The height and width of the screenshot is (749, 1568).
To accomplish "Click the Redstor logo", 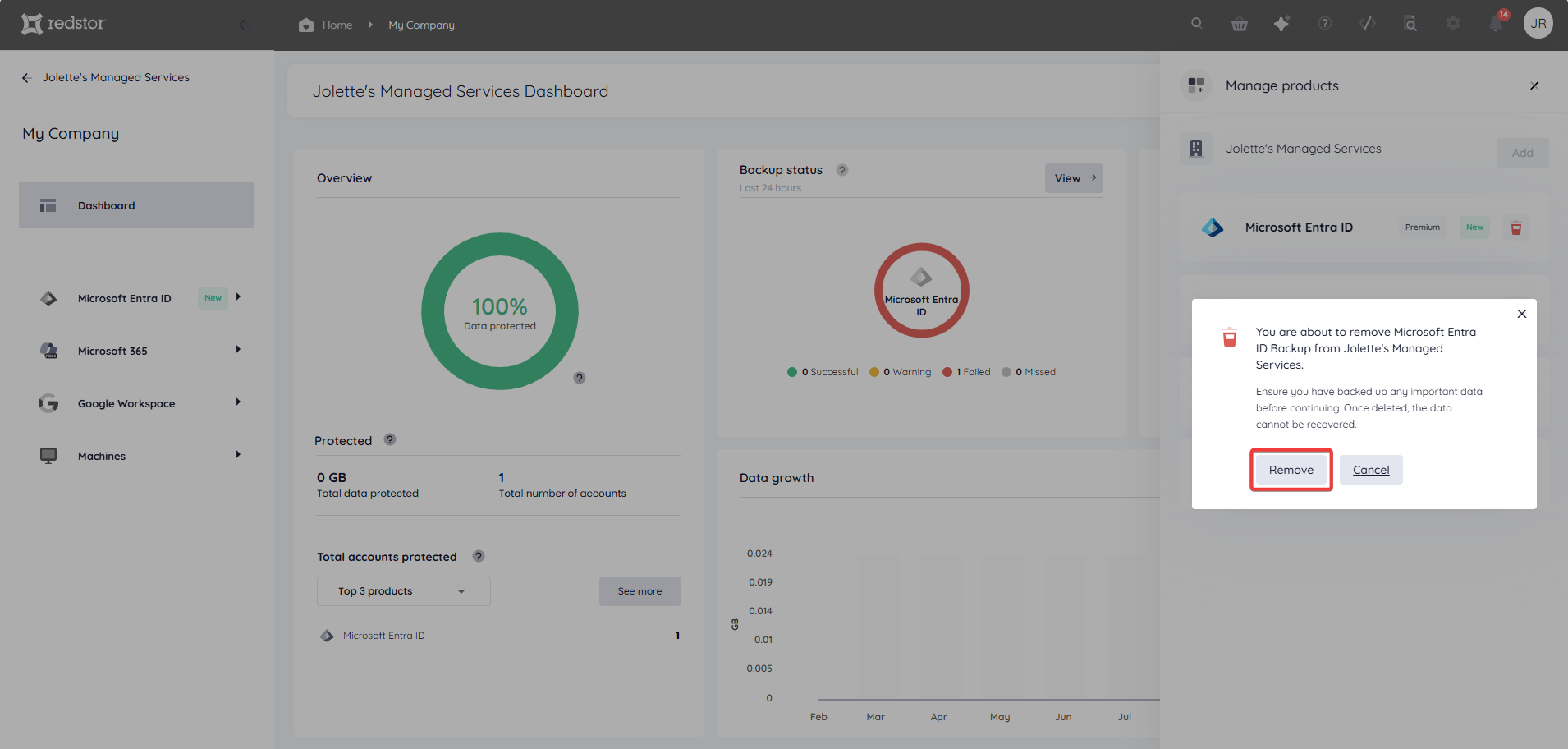I will [x=63, y=24].
